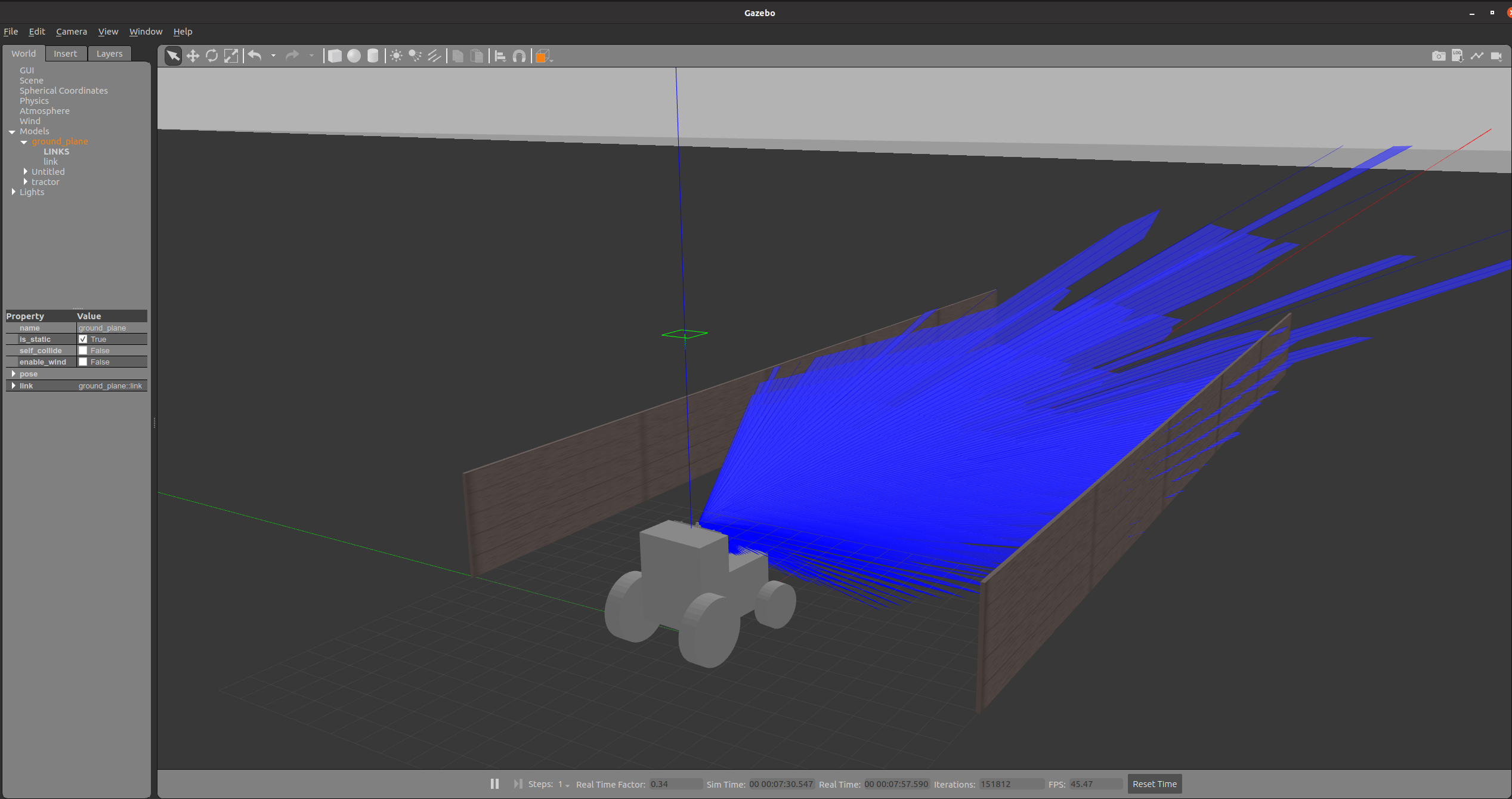Select the scale mode tool

231,56
